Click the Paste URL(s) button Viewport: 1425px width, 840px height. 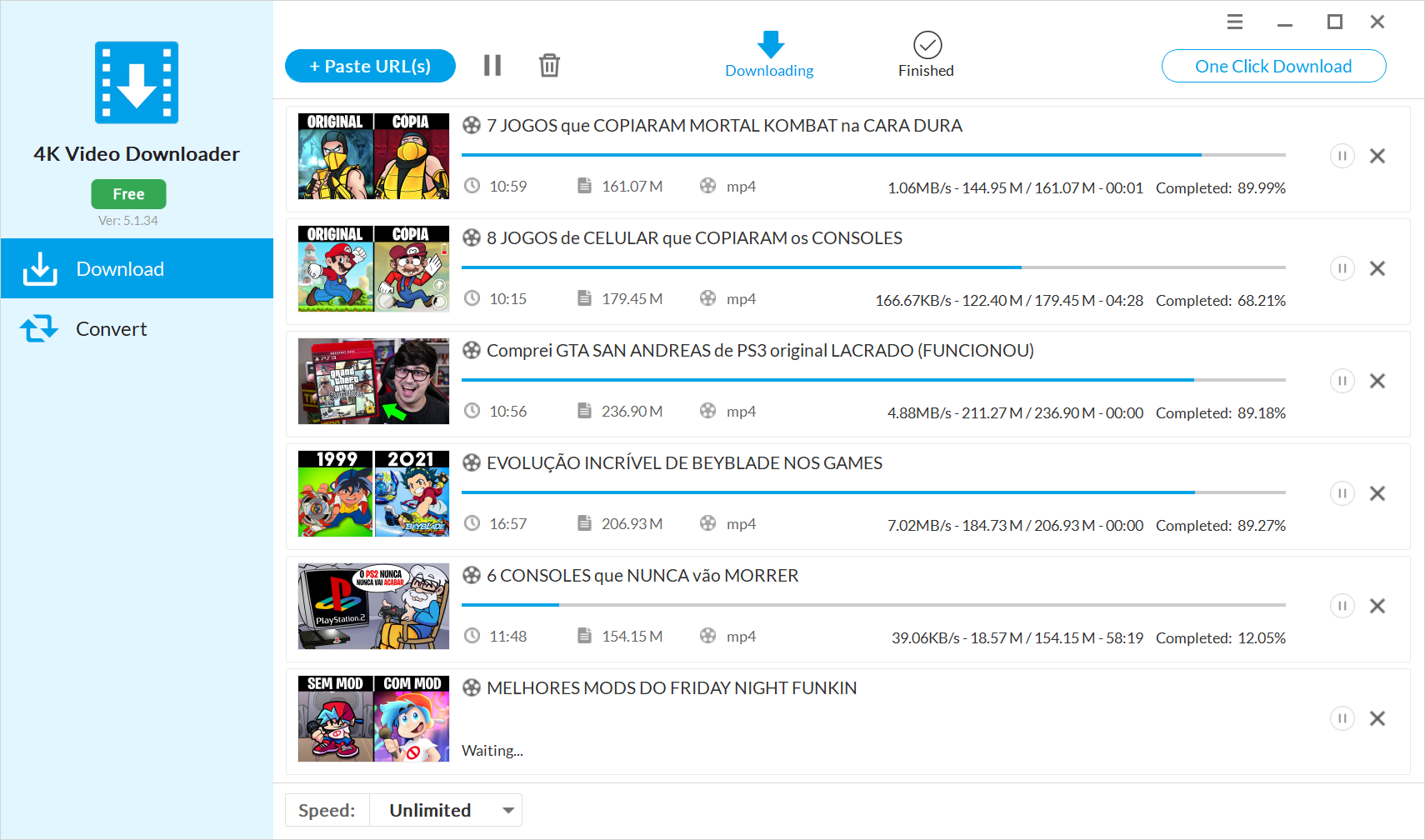370,66
